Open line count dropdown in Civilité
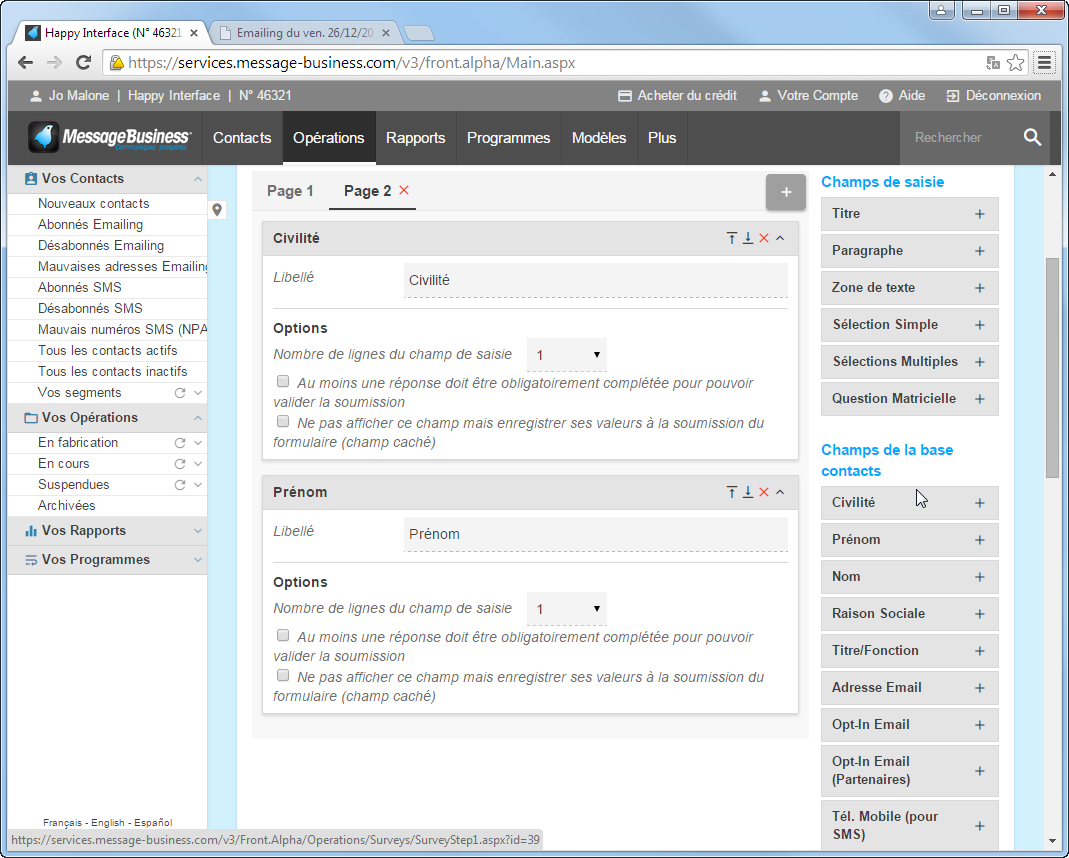 pos(566,355)
